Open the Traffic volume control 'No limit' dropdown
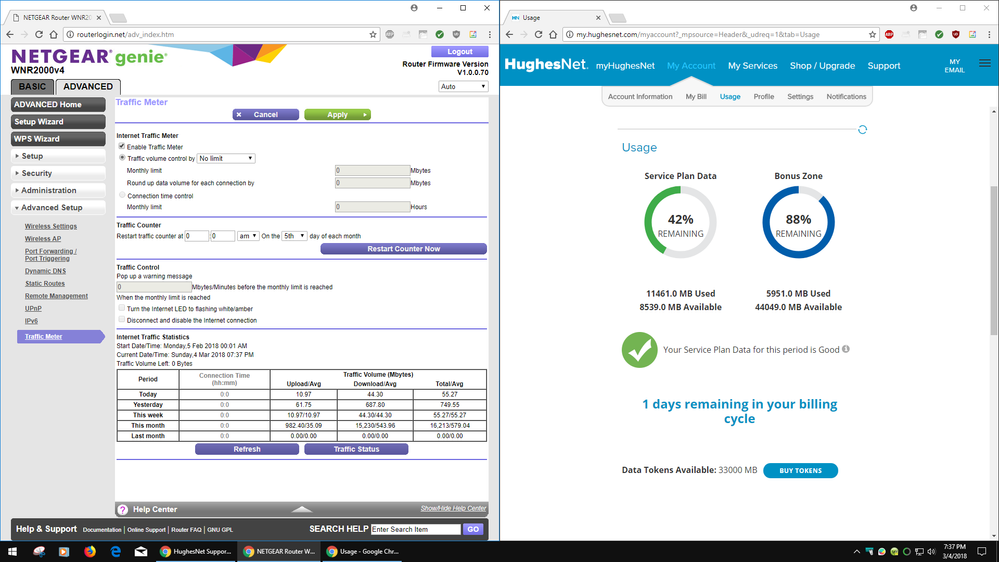 (x=226, y=158)
